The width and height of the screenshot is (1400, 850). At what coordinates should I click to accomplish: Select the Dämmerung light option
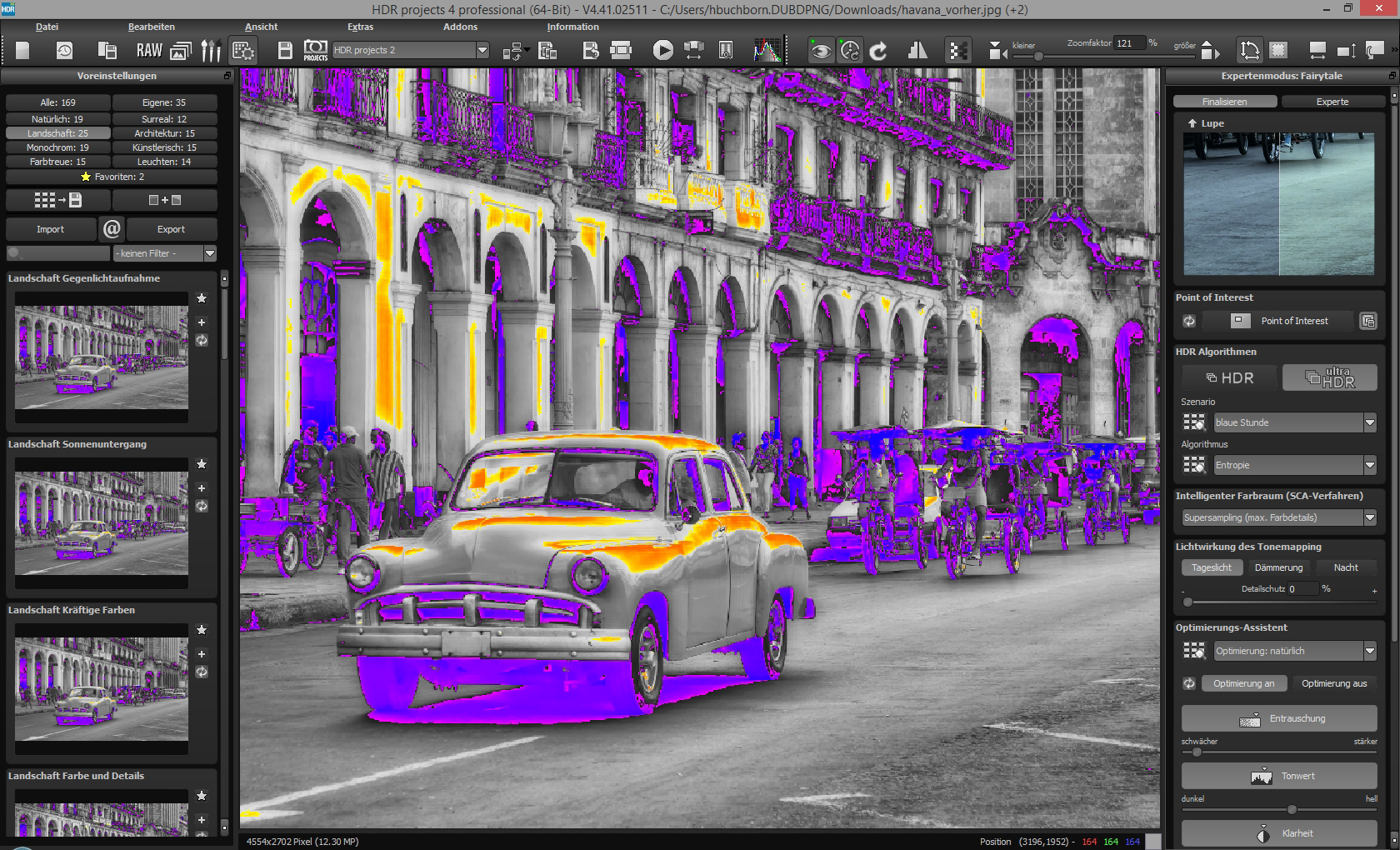pyautogui.click(x=1278, y=567)
